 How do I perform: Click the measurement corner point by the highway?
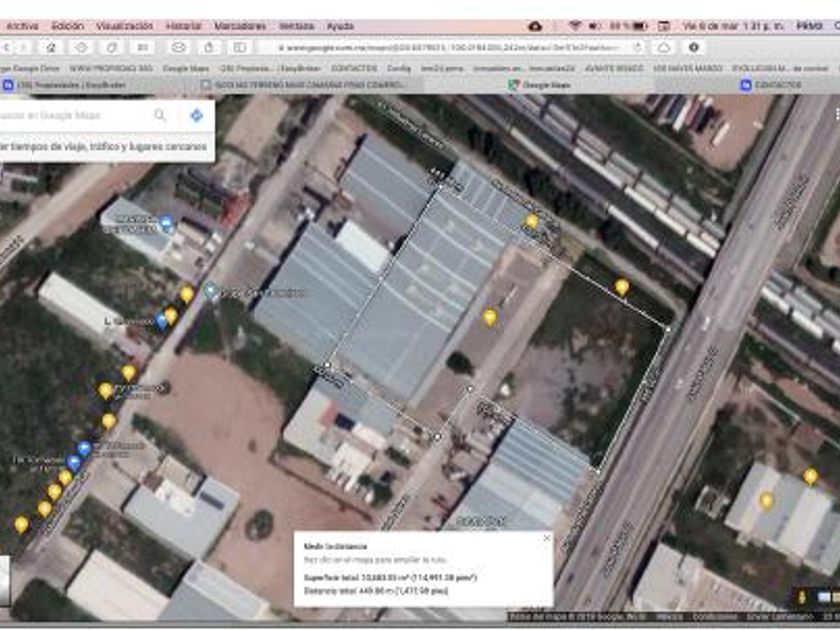[668, 327]
